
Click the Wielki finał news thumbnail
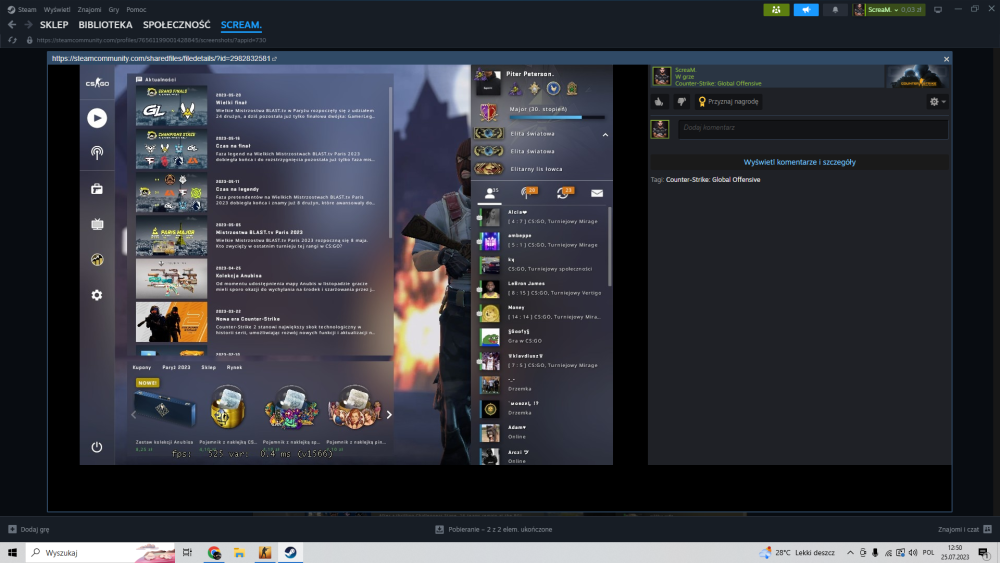(172, 106)
